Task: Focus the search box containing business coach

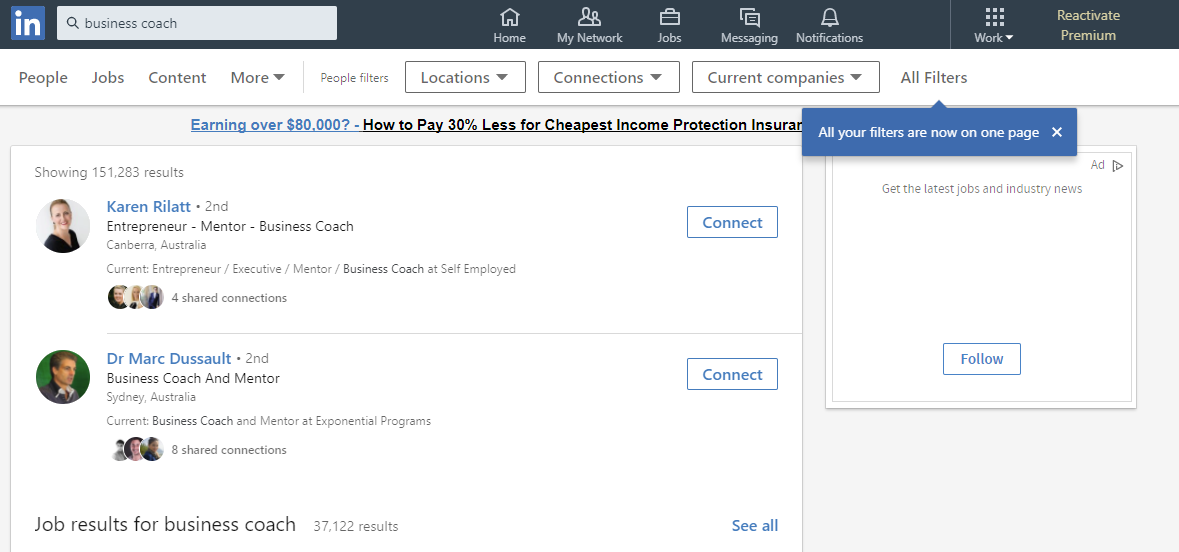Action: tap(197, 23)
